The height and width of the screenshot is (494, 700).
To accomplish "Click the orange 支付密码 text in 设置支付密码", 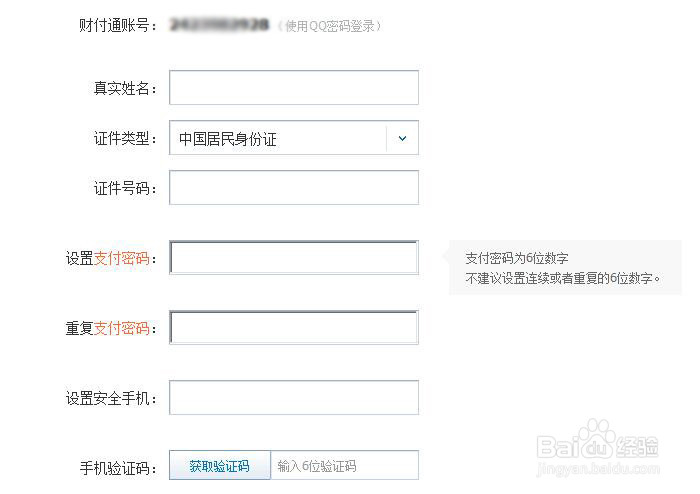I will pyautogui.click(x=121, y=258).
